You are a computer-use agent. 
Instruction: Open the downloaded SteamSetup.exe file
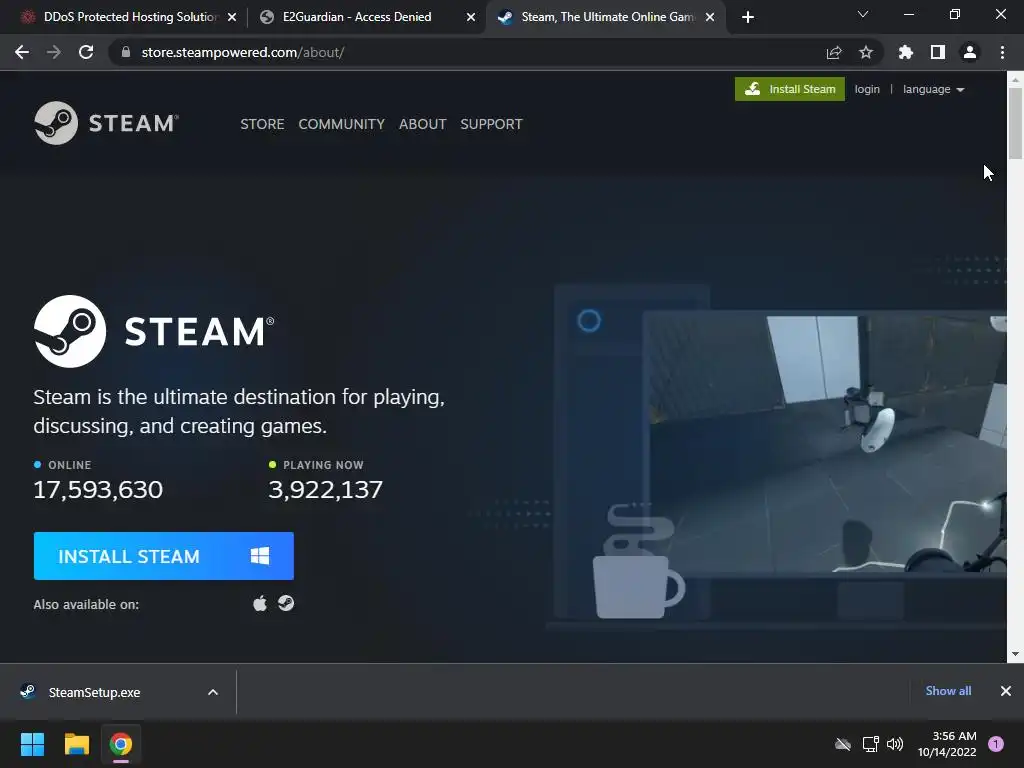click(94, 692)
